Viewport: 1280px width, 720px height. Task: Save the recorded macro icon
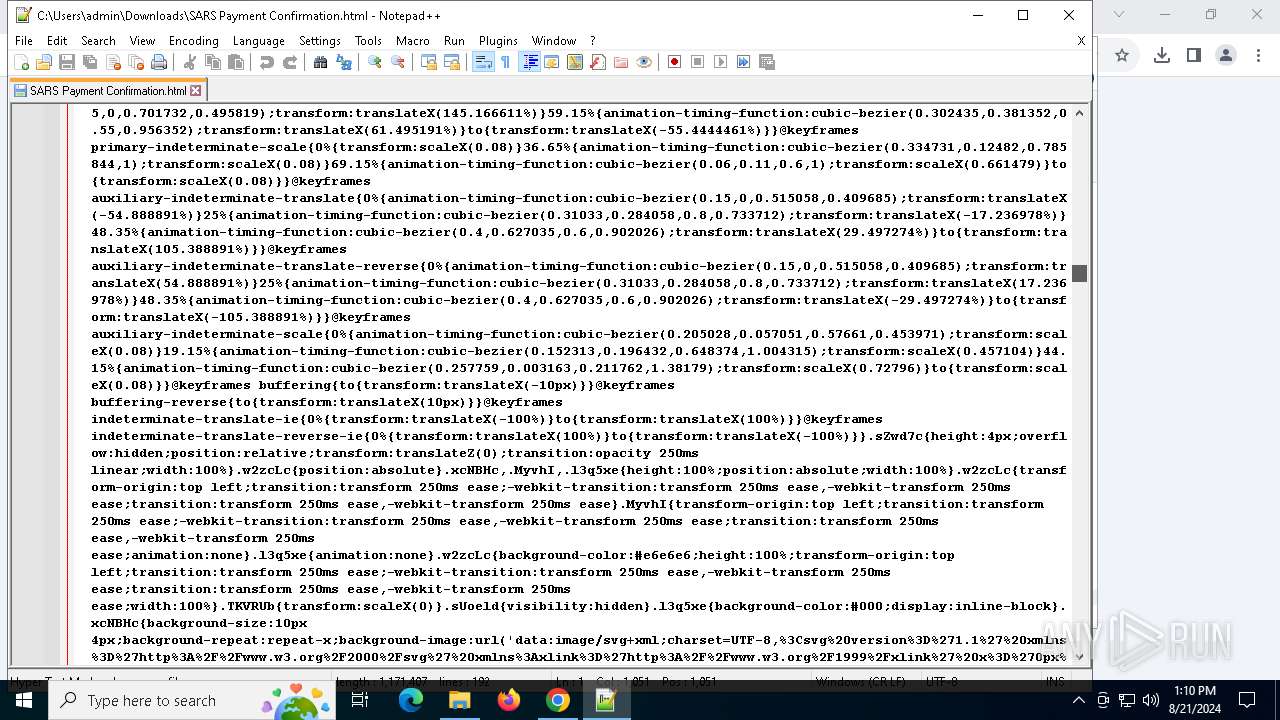tap(767, 62)
